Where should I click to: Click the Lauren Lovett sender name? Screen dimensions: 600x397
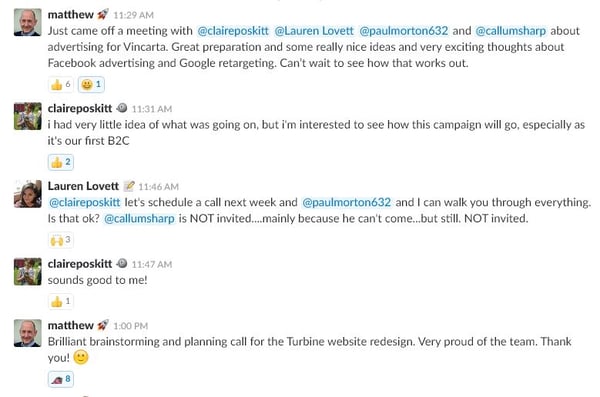pyautogui.click(x=83, y=186)
